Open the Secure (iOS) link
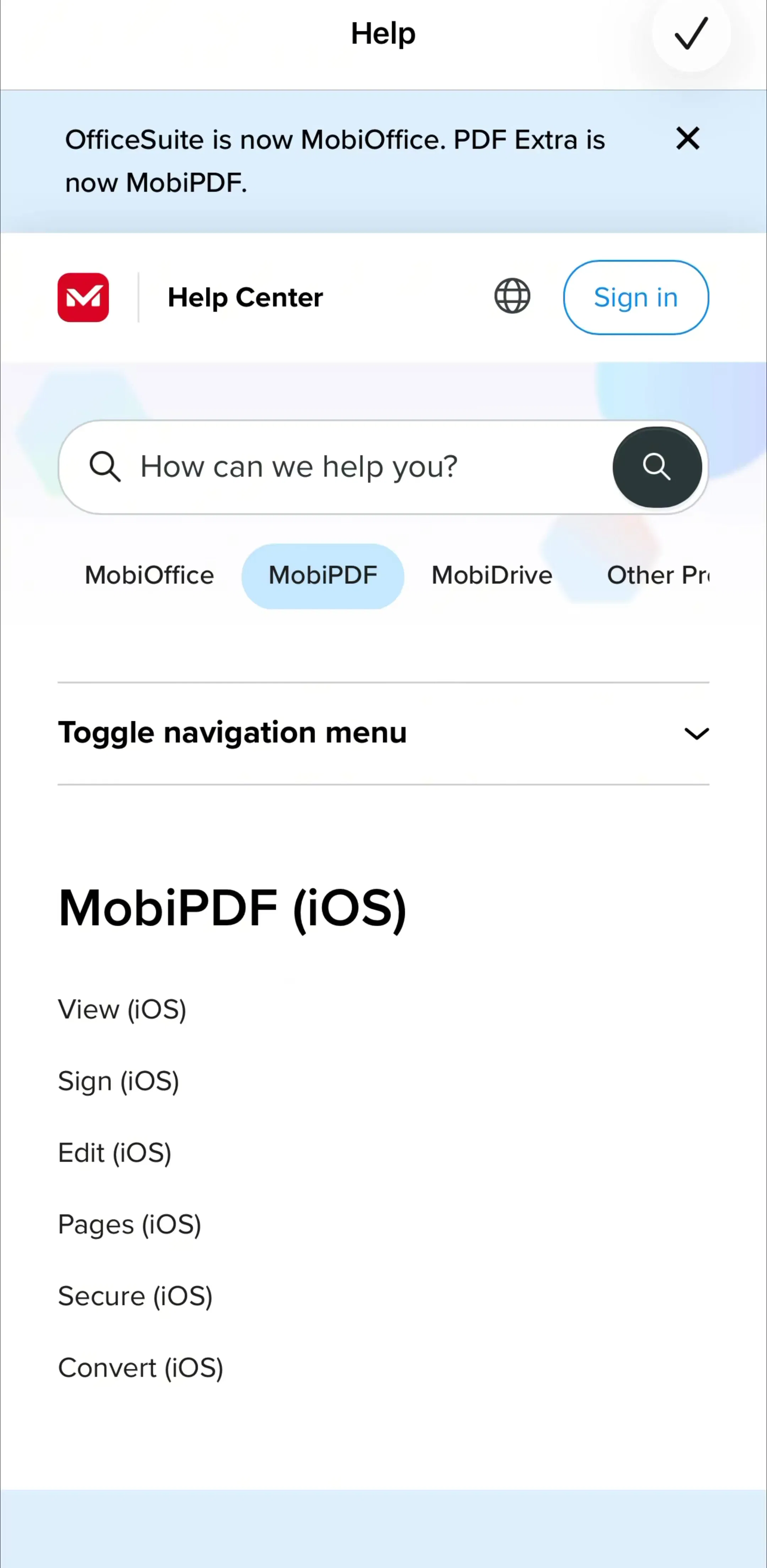Image resolution: width=767 pixels, height=1568 pixels. pos(135,1297)
